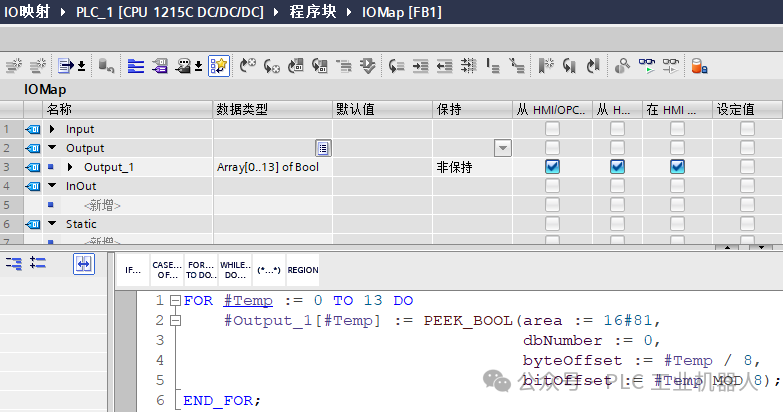Select 程序块 in the breadcrumb path
783x412 pixels.
pyautogui.click(x=313, y=11)
